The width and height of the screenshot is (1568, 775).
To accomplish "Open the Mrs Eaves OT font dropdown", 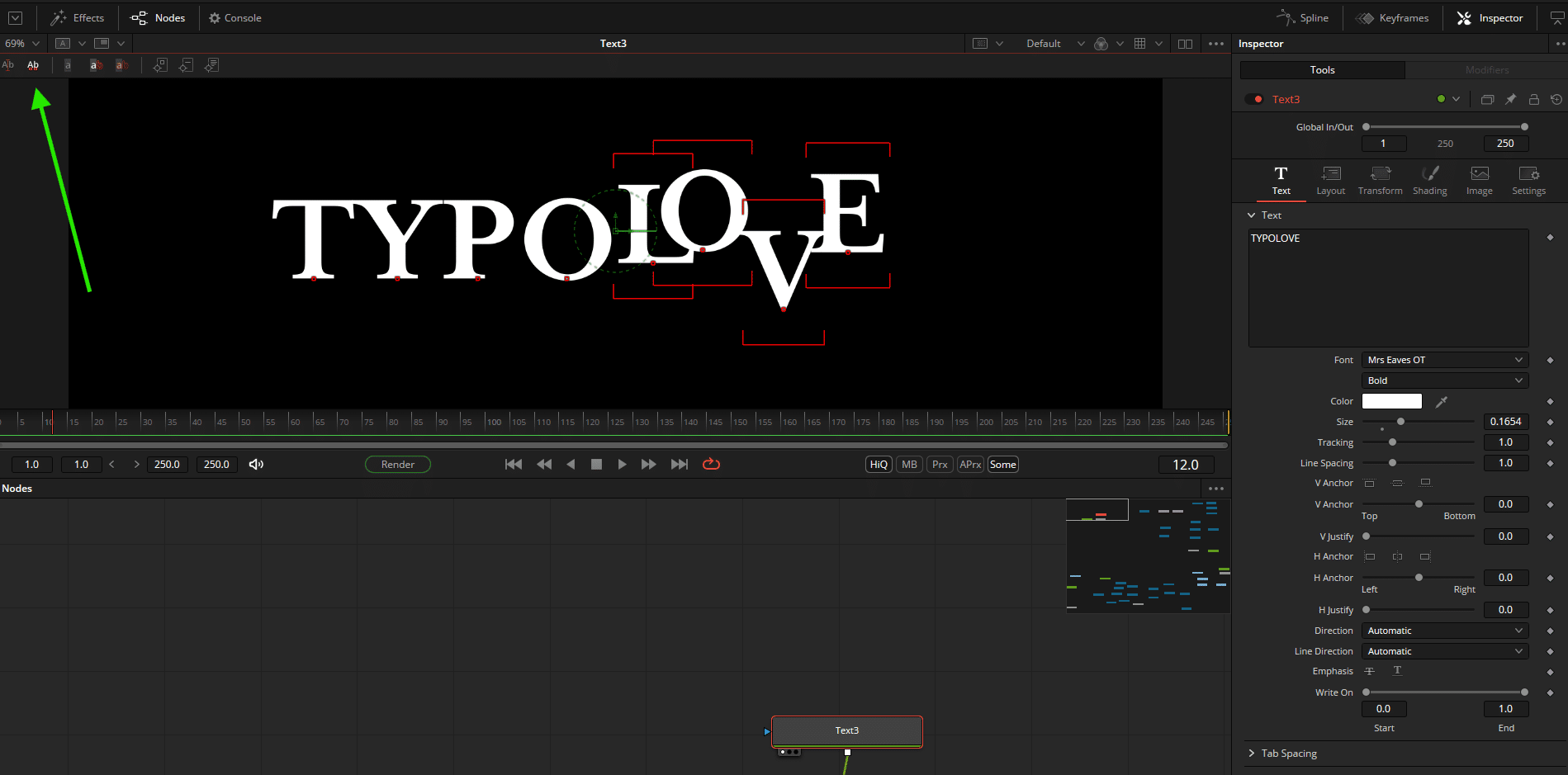I will [x=1443, y=359].
